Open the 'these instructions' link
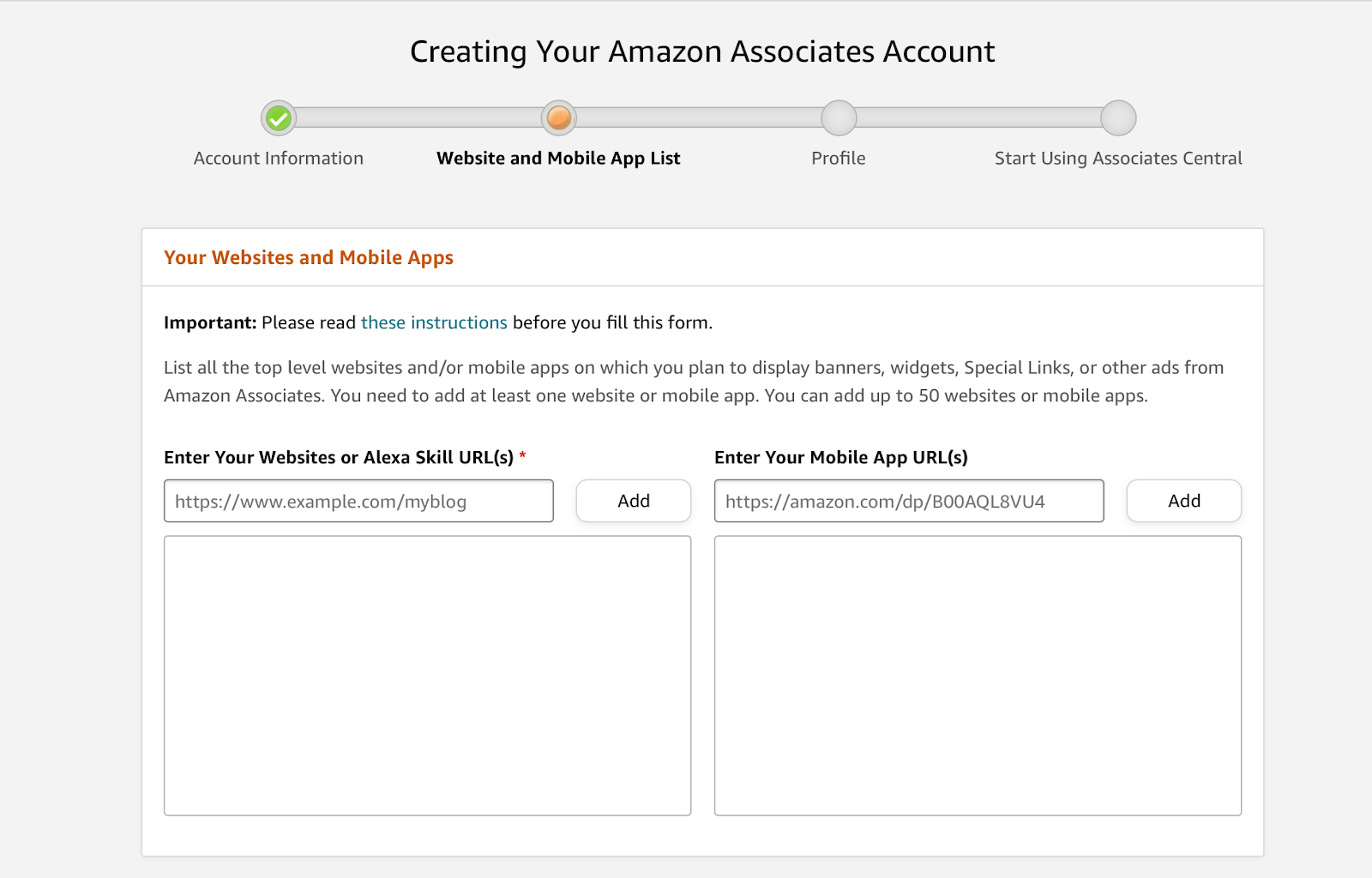1372x878 pixels. coord(434,322)
